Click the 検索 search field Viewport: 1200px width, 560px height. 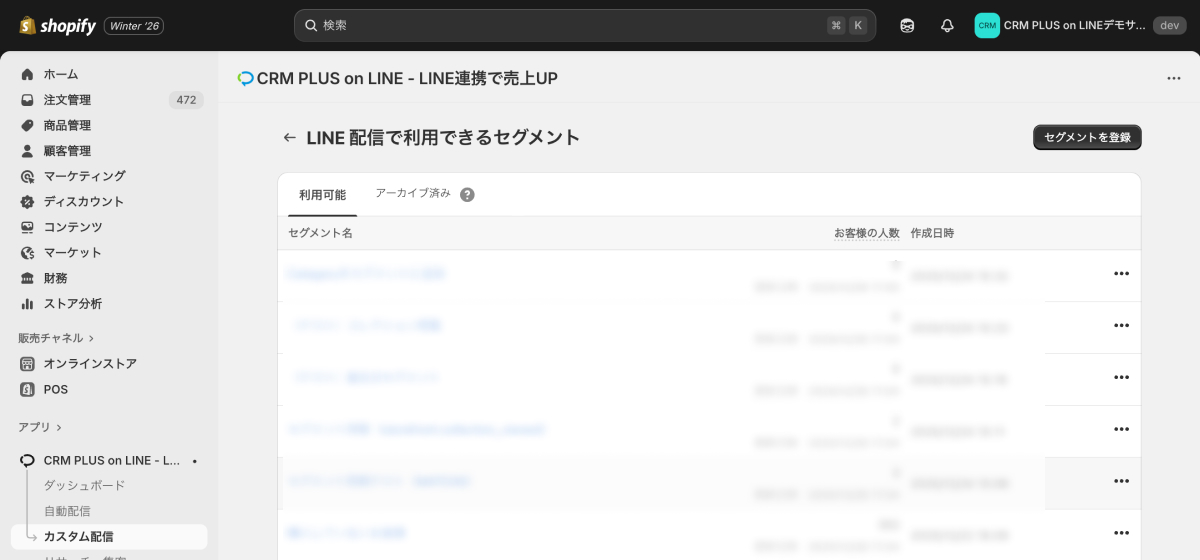pos(584,25)
